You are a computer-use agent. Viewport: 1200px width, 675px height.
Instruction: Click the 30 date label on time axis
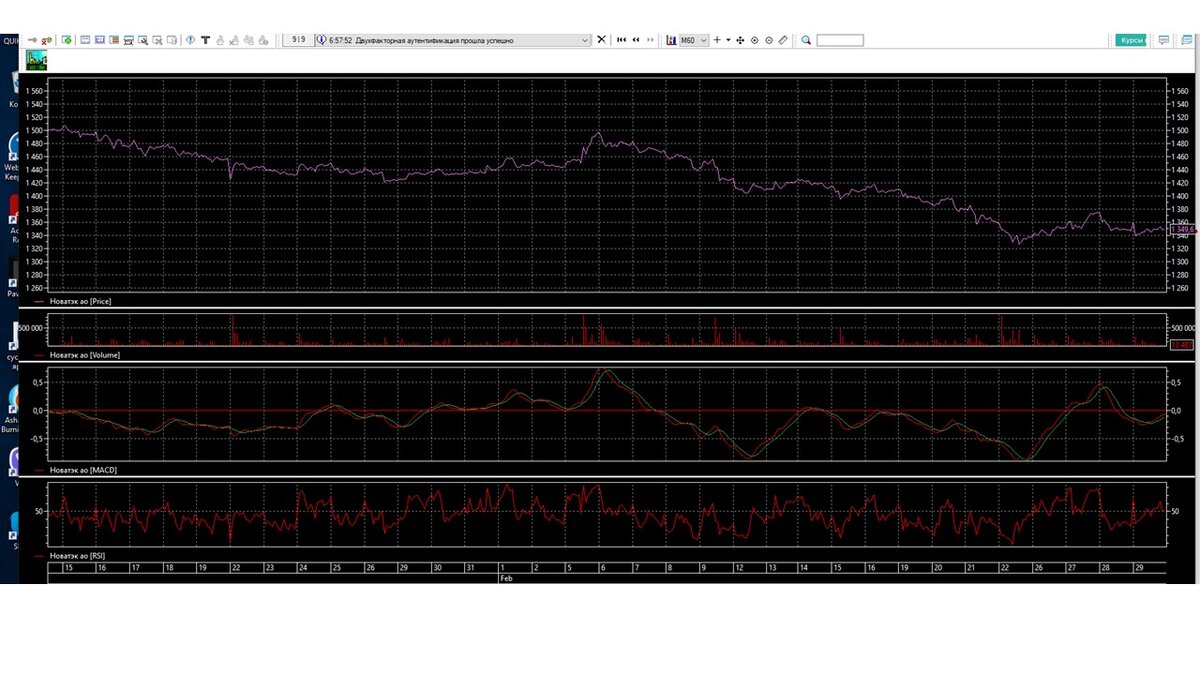pos(437,567)
